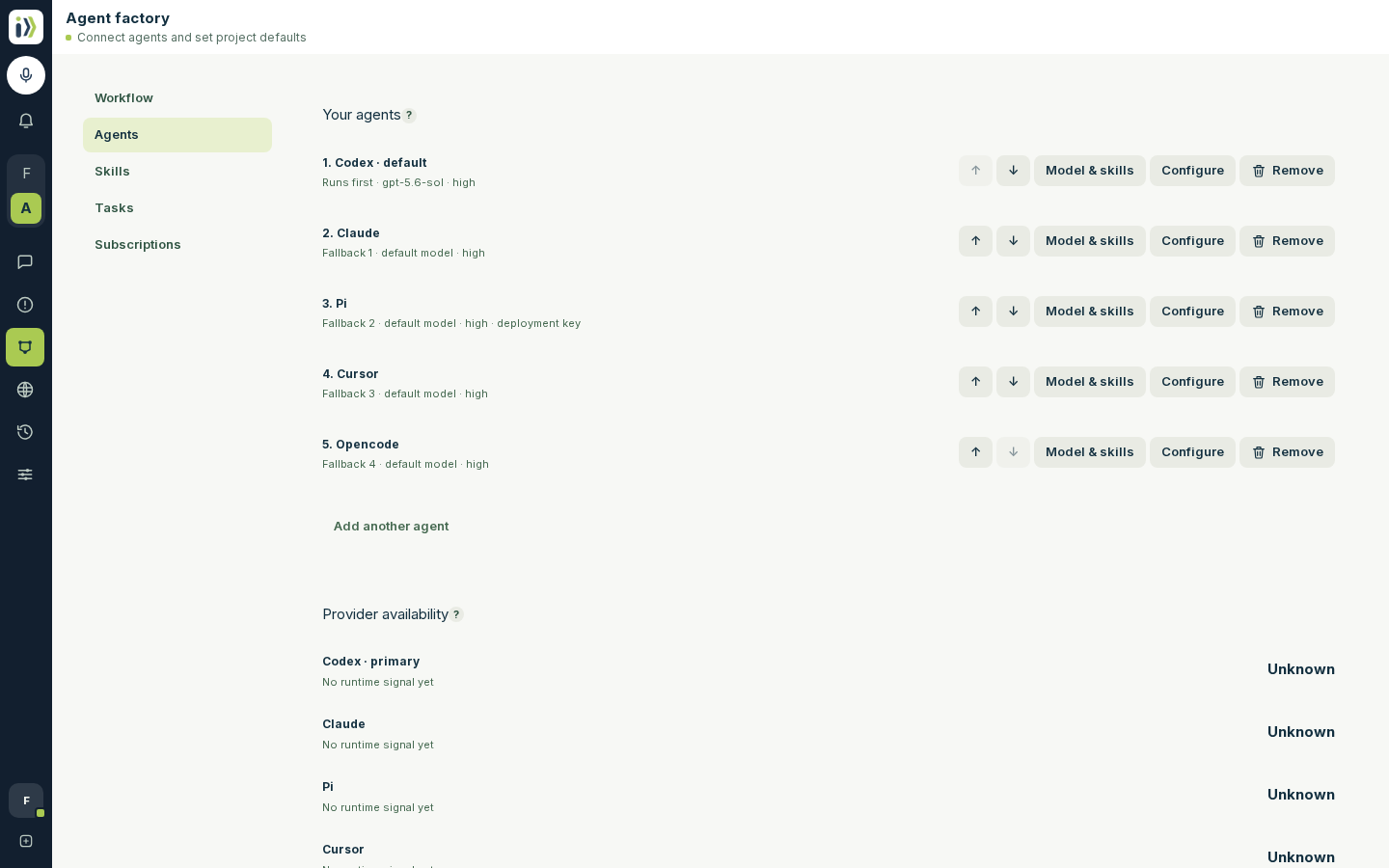Select the agent factory sidebar icon
1389x868 pixels.
point(25,347)
